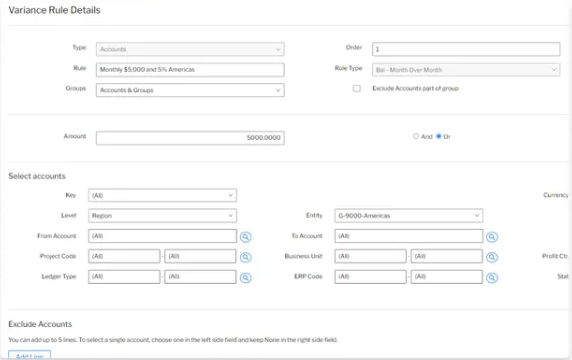The image size is (572, 360).
Task: Click the Rule name text field
Action: point(190,70)
